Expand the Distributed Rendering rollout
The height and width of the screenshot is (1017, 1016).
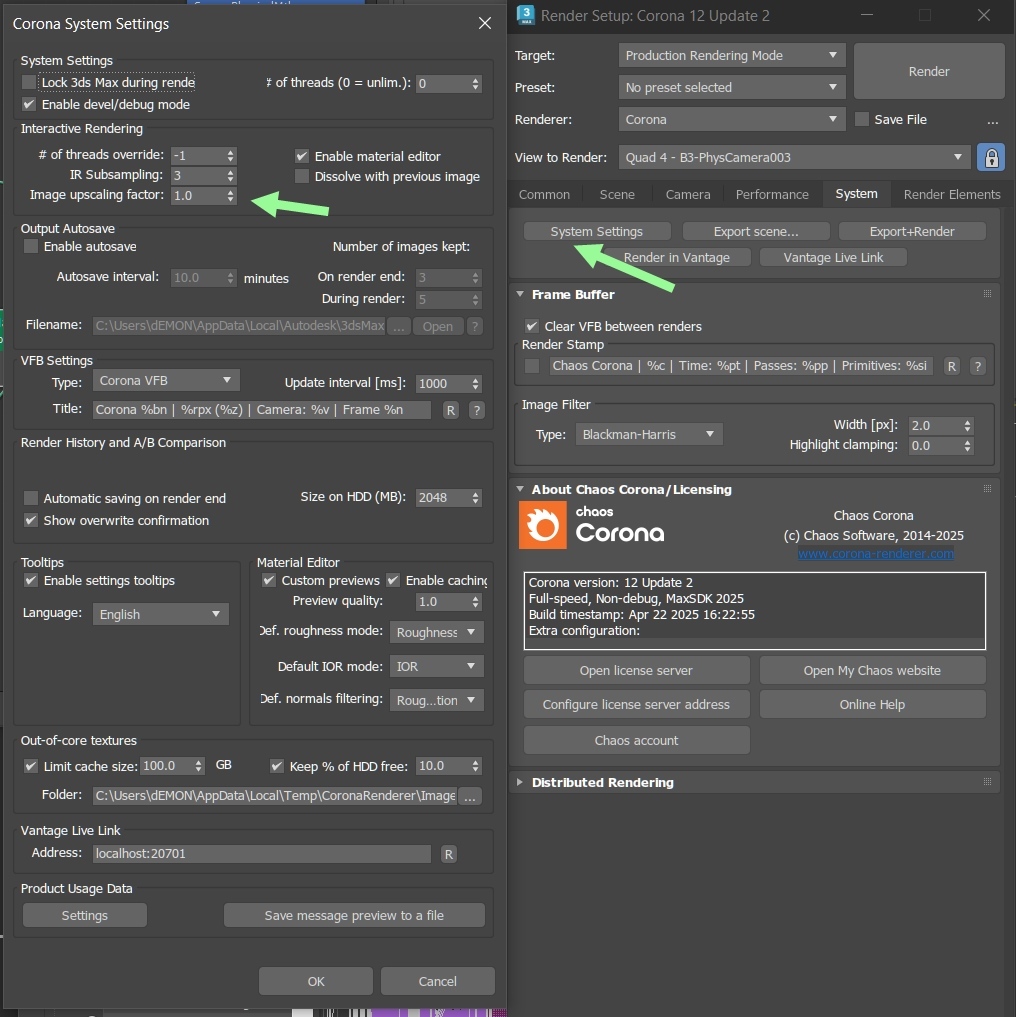pos(520,782)
